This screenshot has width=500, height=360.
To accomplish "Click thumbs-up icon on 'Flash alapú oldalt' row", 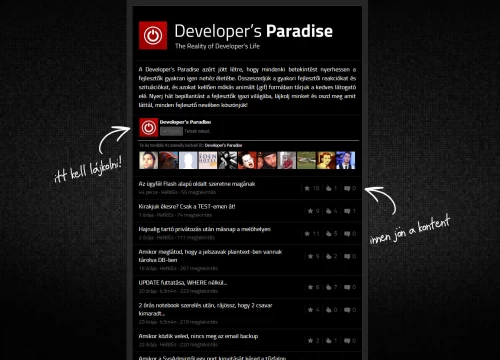I will click(x=329, y=188).
